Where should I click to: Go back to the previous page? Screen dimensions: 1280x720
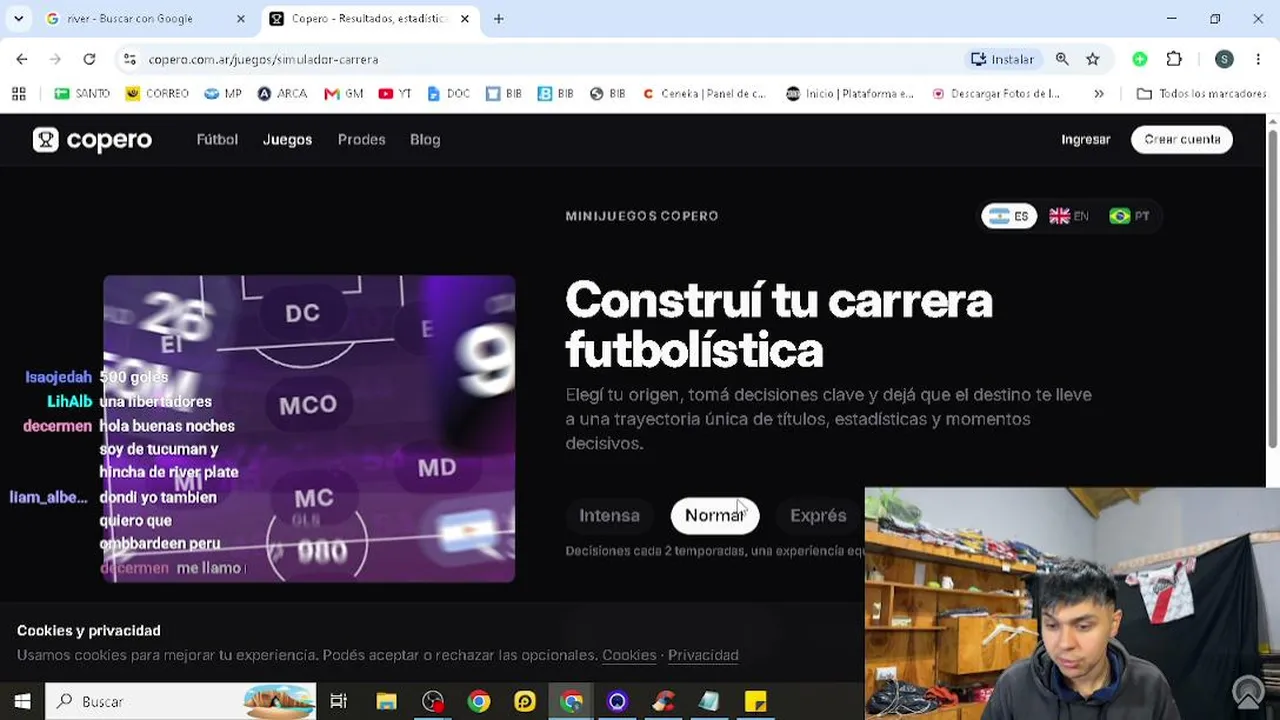(22, 59)
